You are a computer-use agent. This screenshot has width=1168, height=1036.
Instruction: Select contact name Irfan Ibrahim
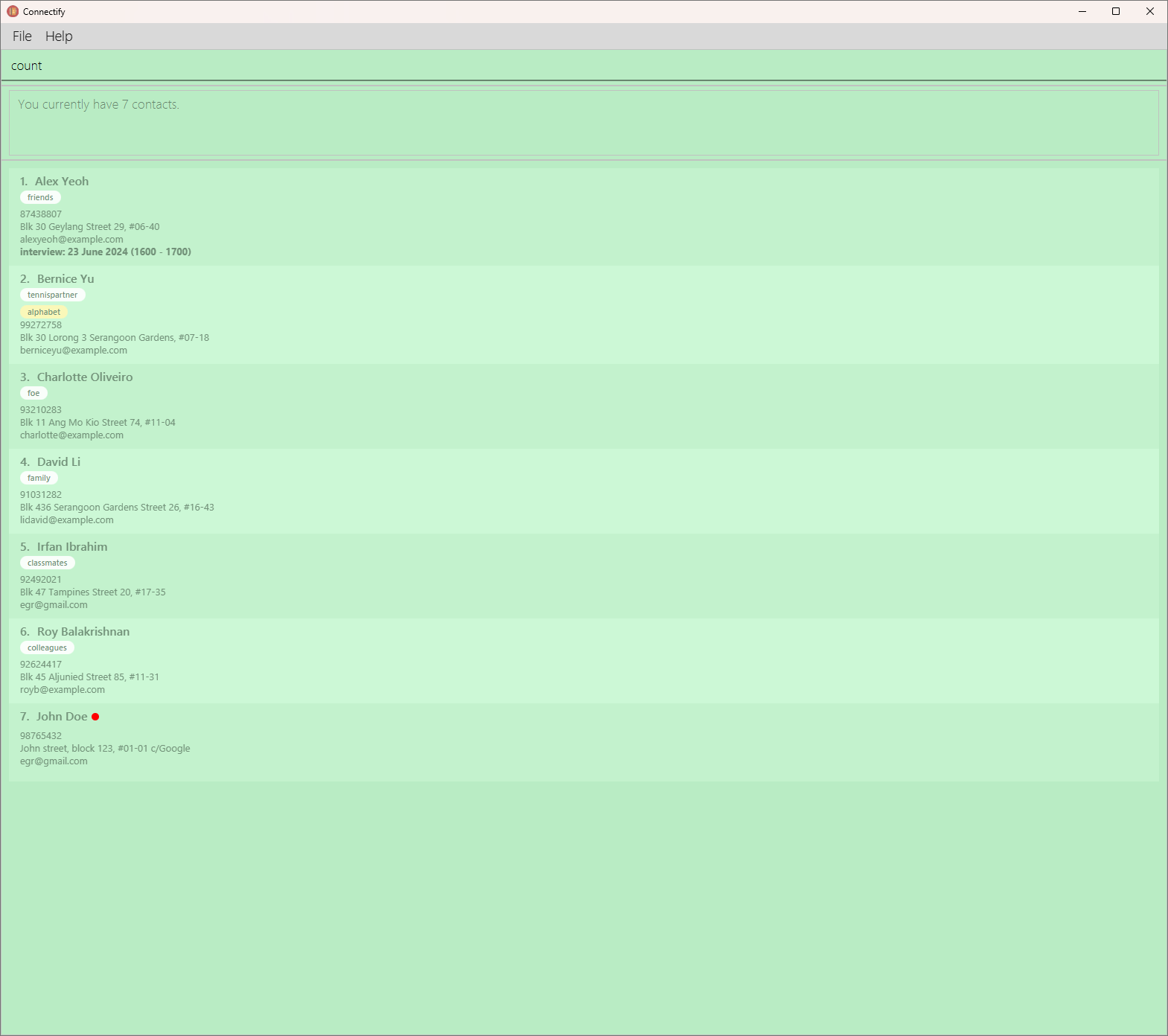pos(72,547)
